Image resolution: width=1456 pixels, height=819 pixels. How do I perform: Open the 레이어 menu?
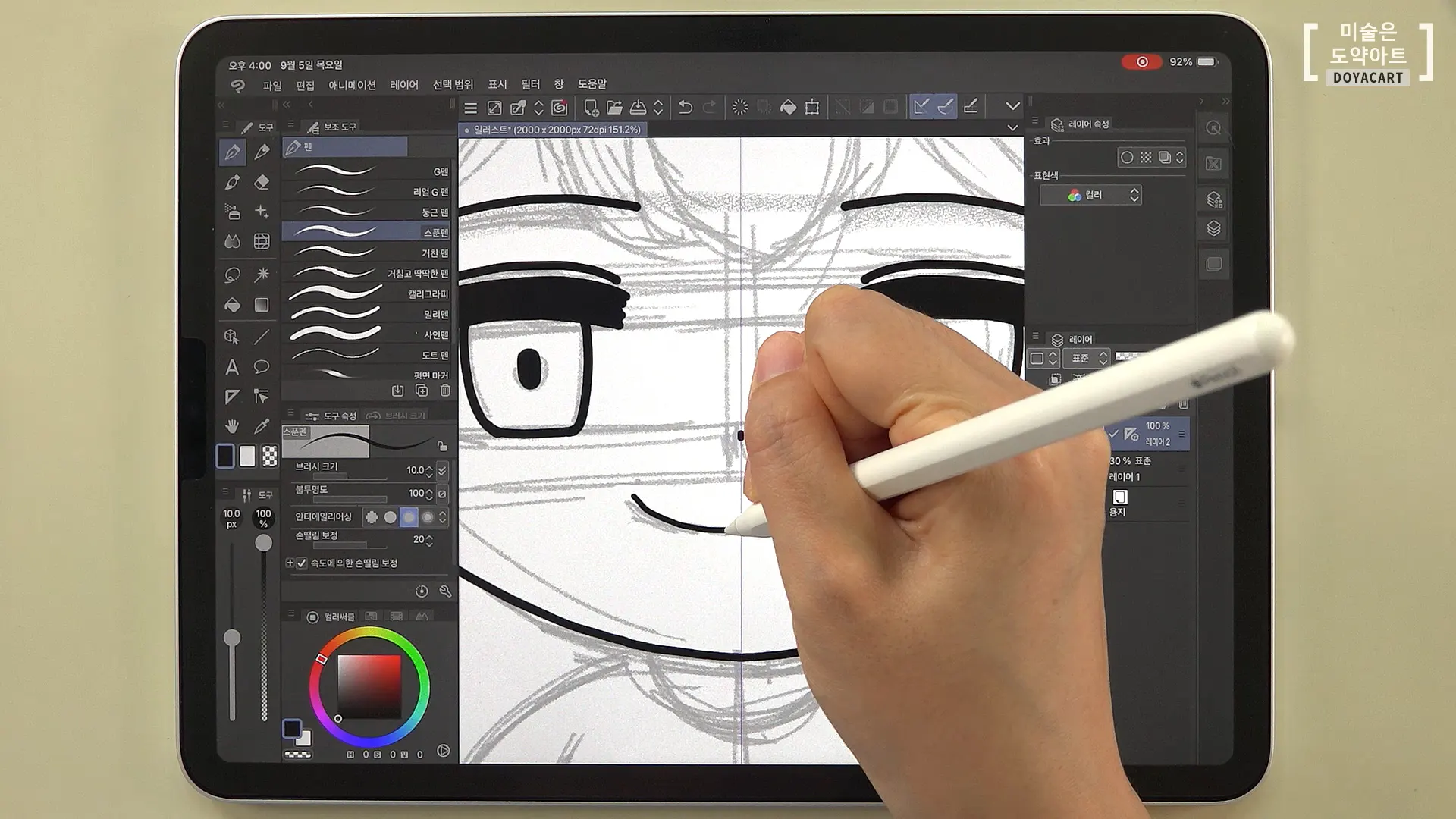pos(404,85)
